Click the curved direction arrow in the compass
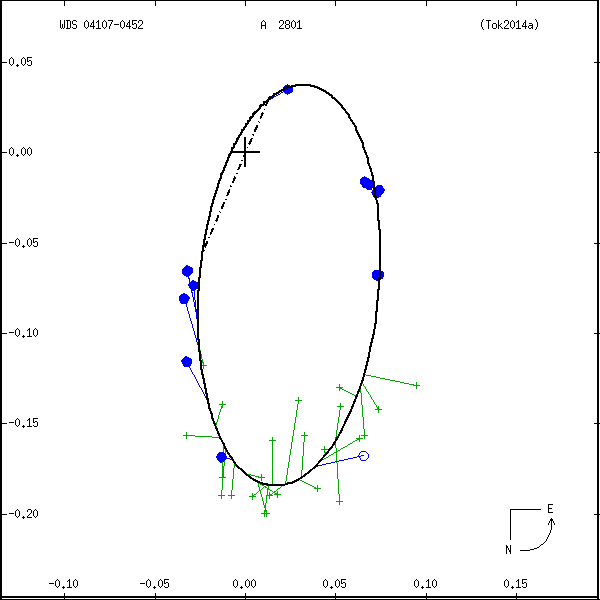This screenshot has height=600, width=600. click(x=539, y=535)
